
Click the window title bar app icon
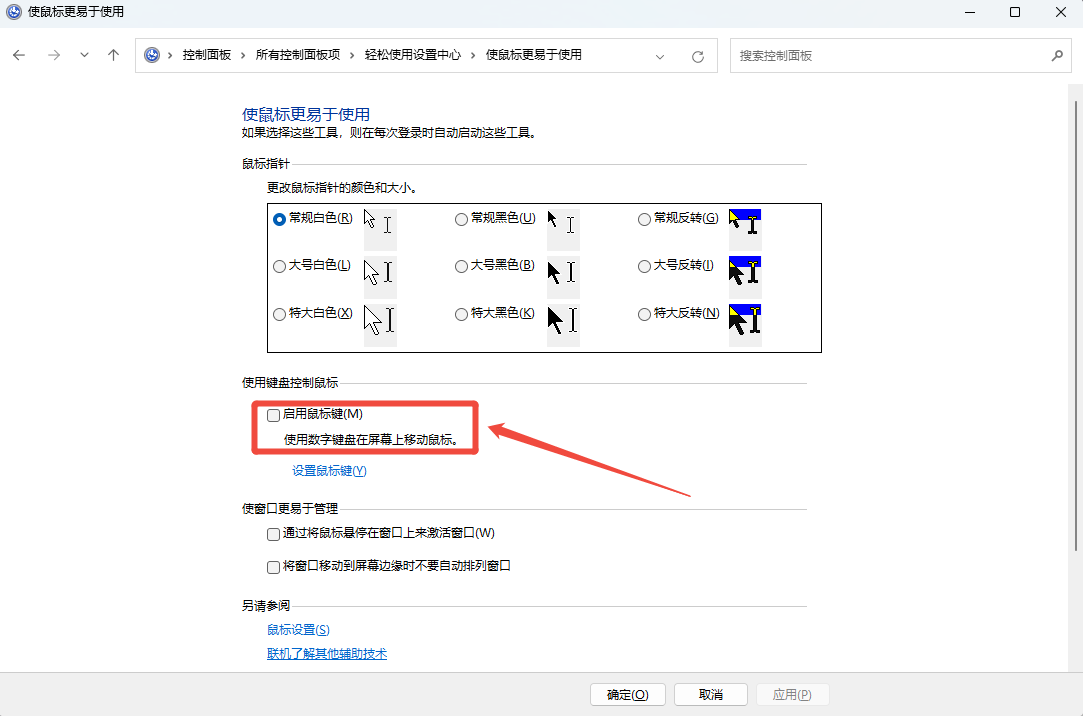click(x=13, y=12)
